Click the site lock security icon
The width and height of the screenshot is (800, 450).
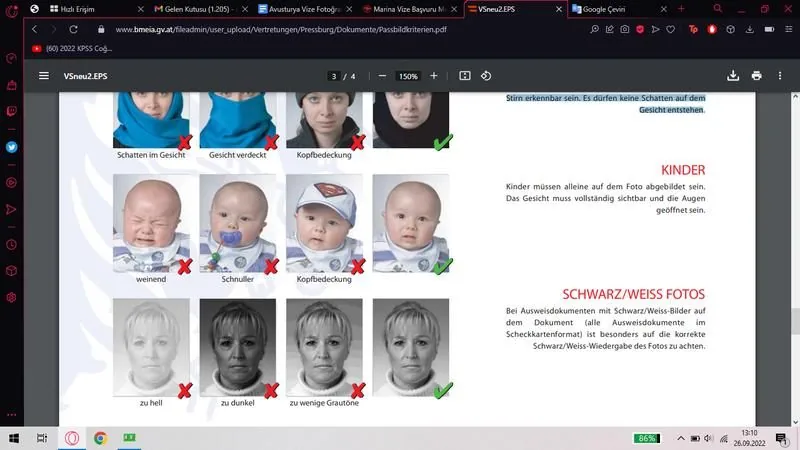(x=101, y=30)
